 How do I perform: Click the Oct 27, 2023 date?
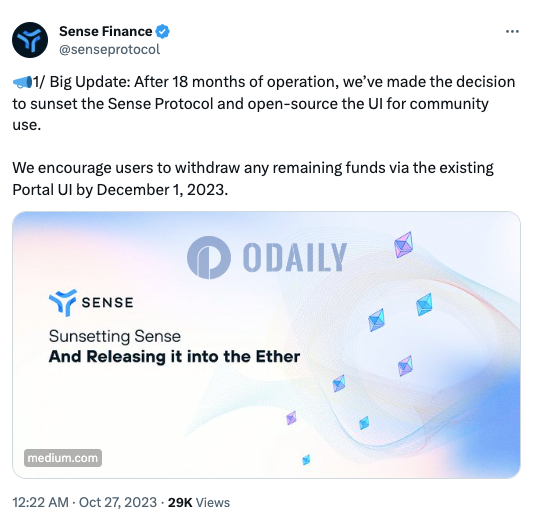click(118, 502)
